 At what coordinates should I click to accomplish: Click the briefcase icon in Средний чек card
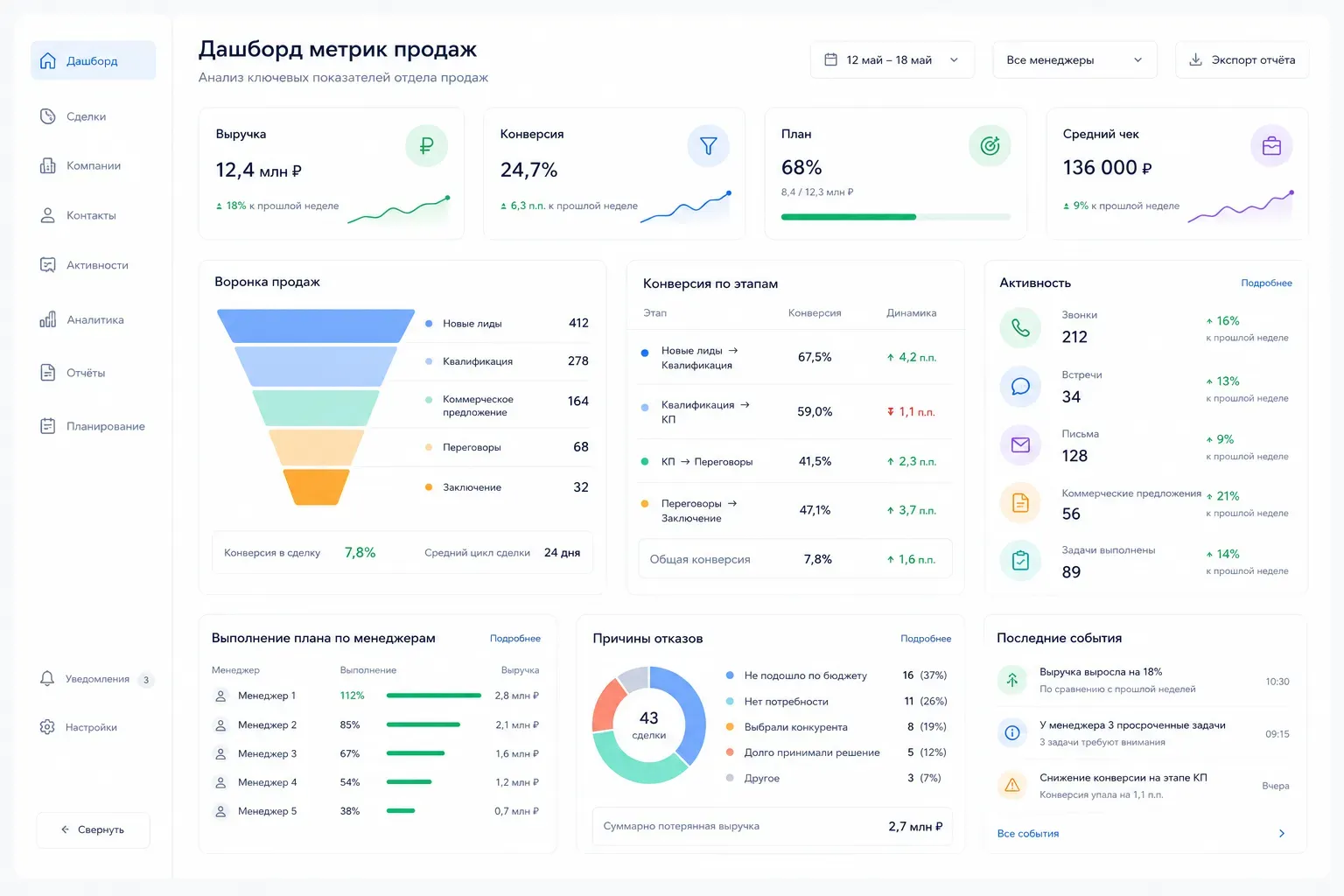coord(1271,146)
